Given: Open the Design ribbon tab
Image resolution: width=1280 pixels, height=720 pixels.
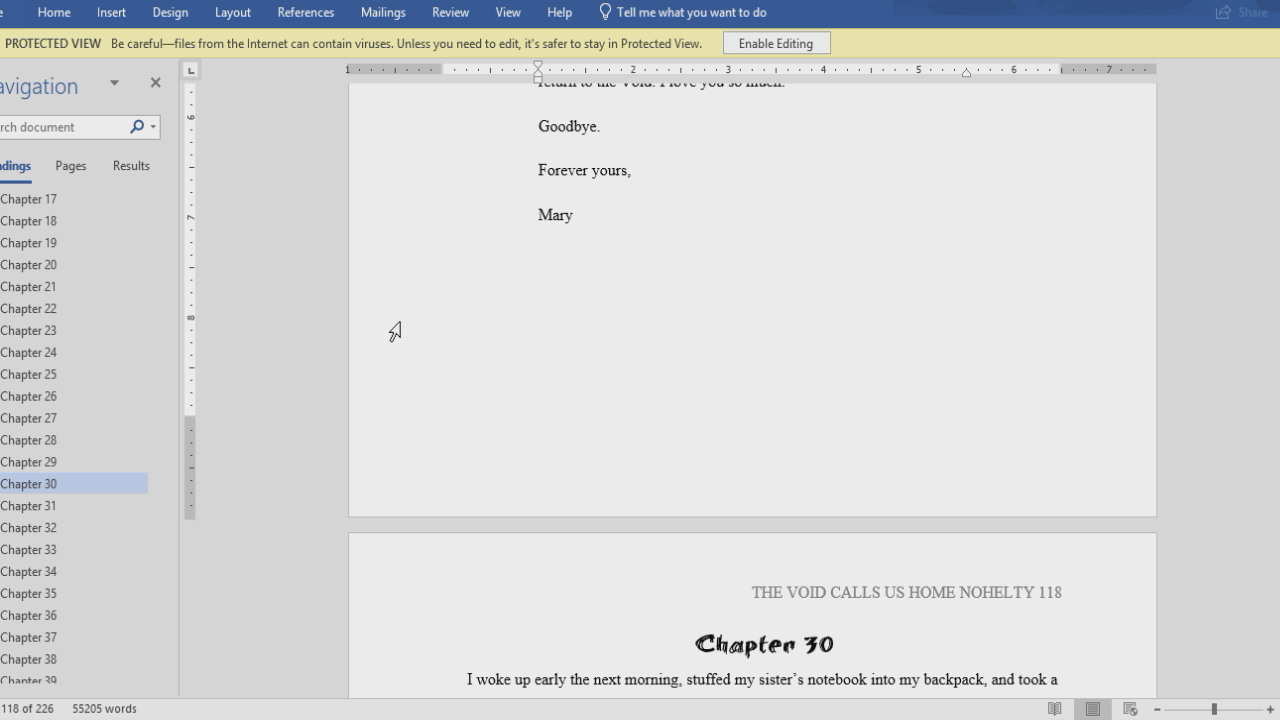Looking at the screenshot, I should coord(170,12).
